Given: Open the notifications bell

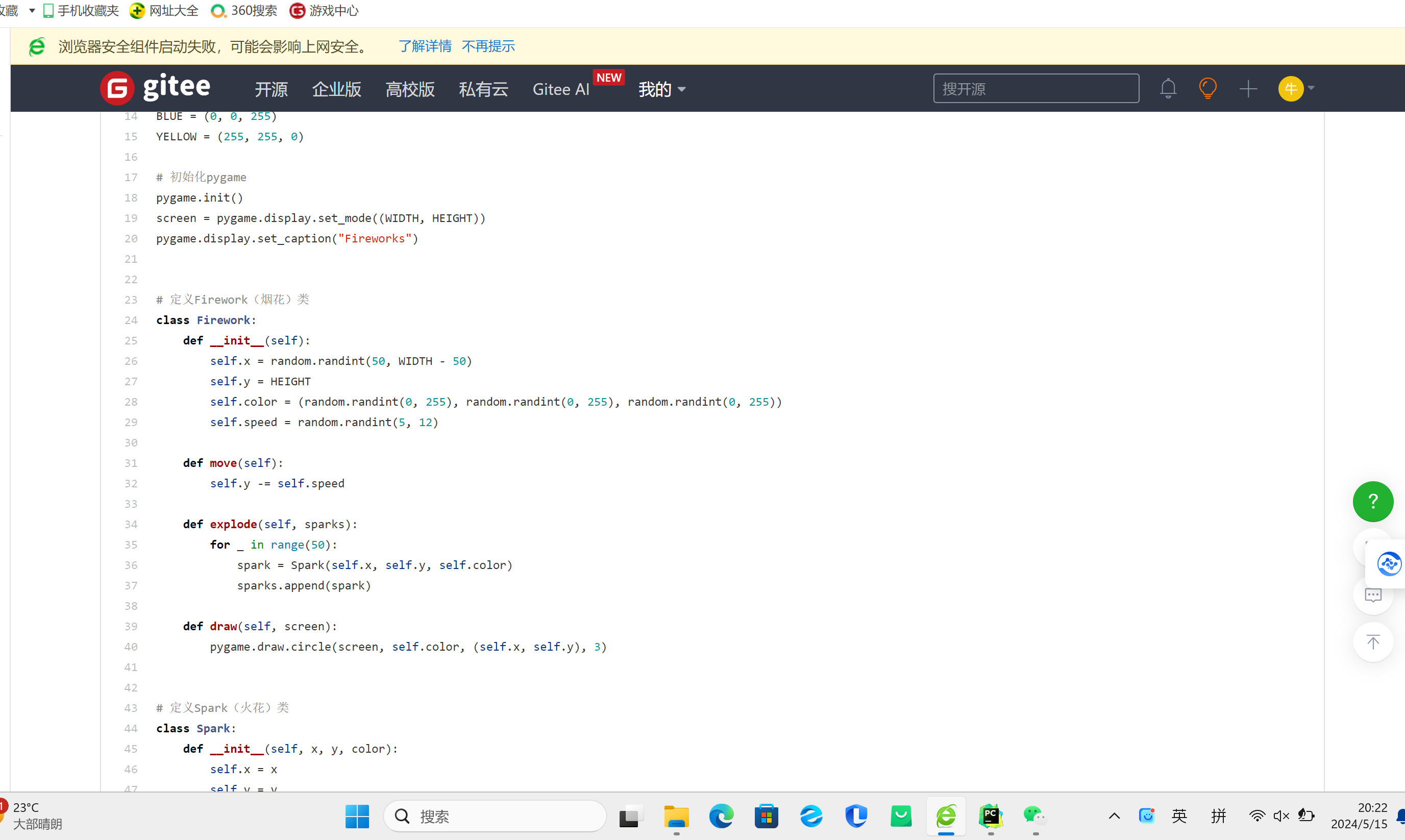Looking at the screenshot, I should tap(1168, 88).
